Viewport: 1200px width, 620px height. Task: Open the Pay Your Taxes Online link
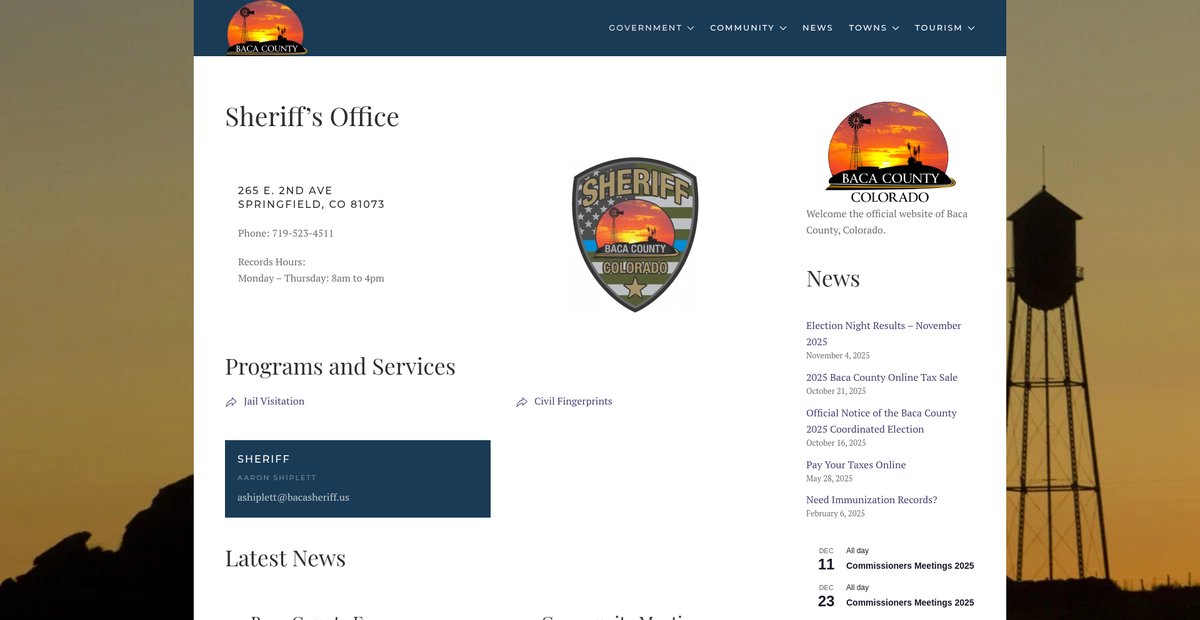(x=856, y=465)
